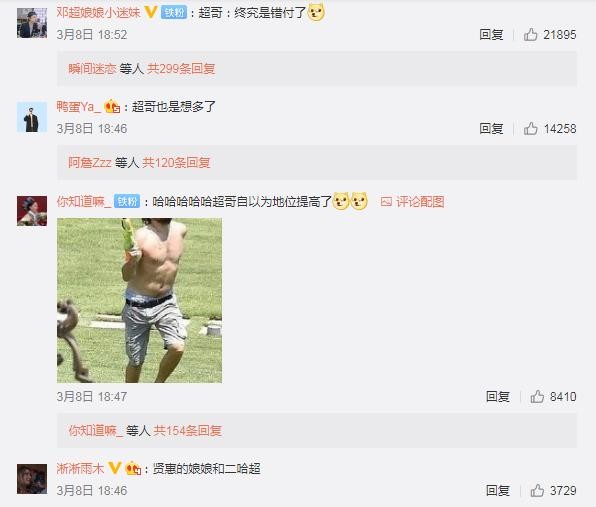This screenshot has width=596, height=507.
Task: Open the 瞬间迷恋 user profile link
Action: click(92, 69)
